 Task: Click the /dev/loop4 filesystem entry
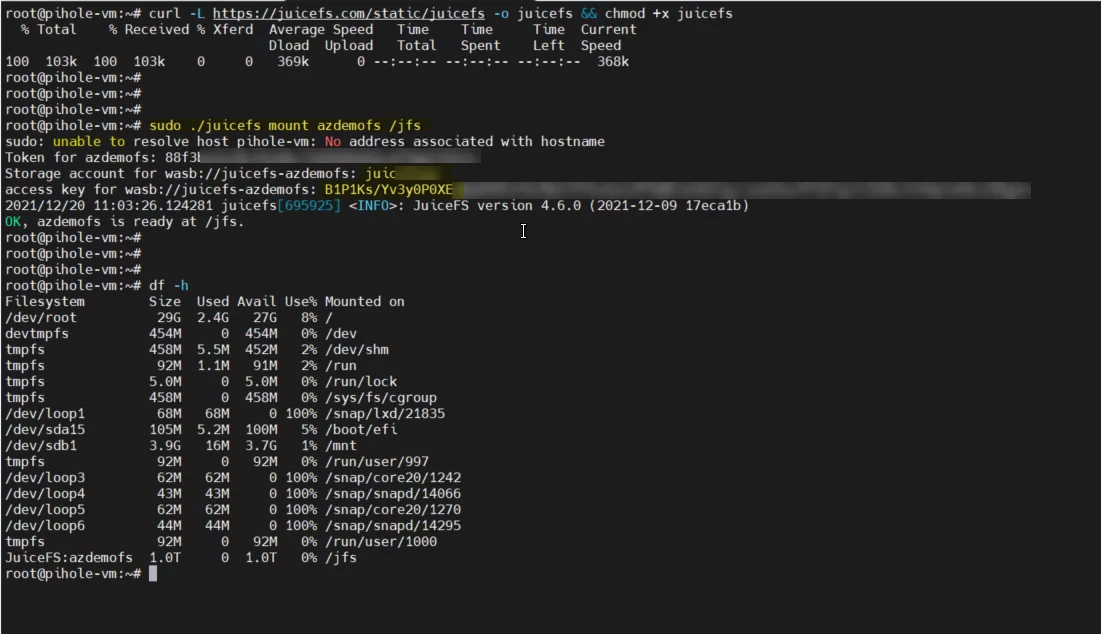[x=45, y=494]
